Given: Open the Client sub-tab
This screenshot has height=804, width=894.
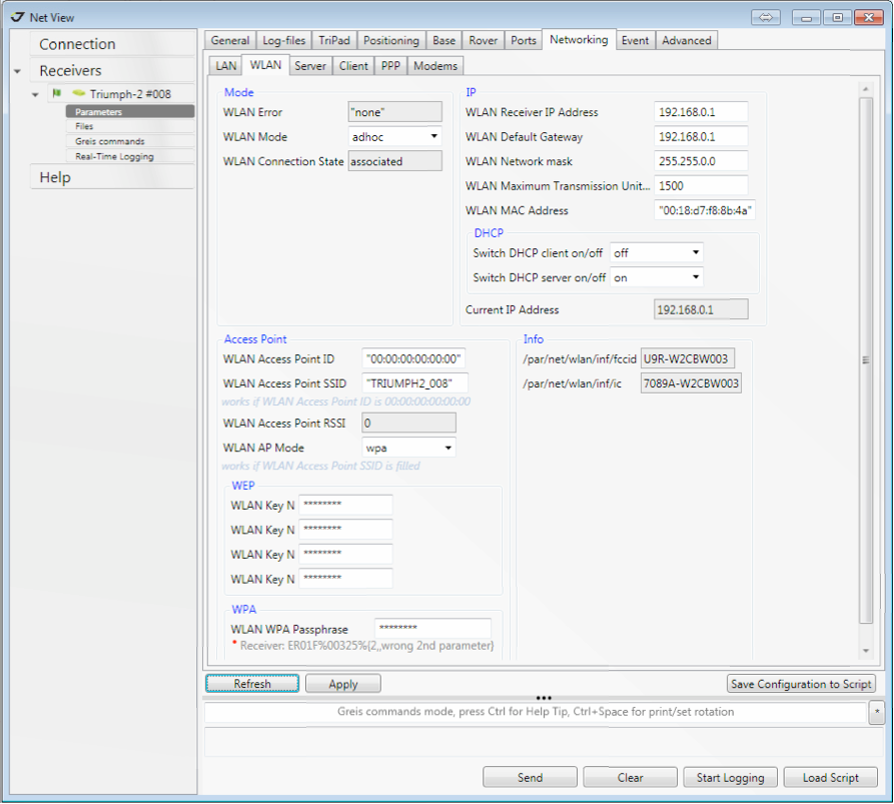Looking at the screenshot, I should click(353, 66).
